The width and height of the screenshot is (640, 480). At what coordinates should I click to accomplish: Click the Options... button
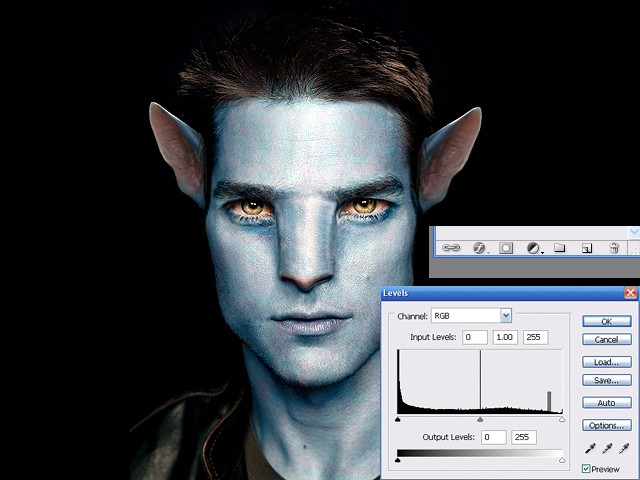coord(607,425)
